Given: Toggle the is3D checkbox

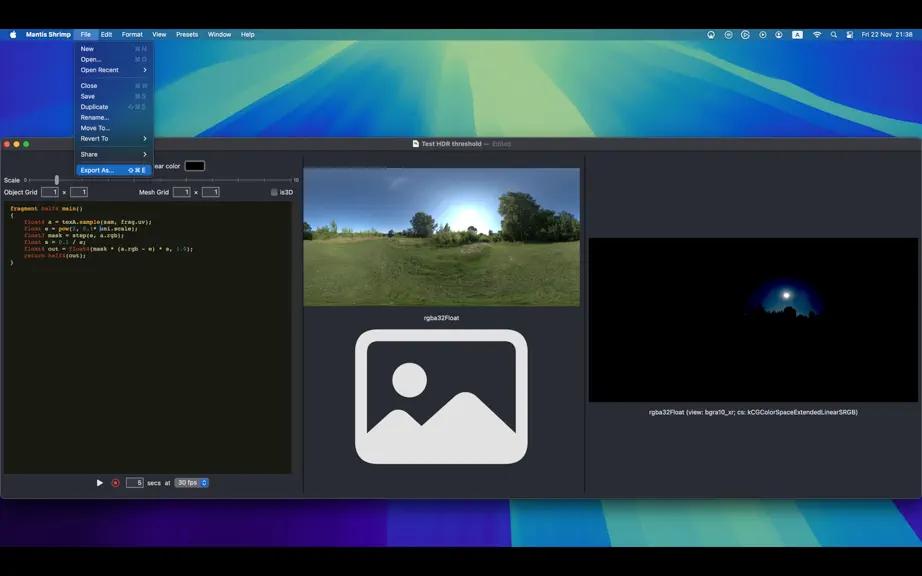Looking at the screenshot, I should click(274, 192).
